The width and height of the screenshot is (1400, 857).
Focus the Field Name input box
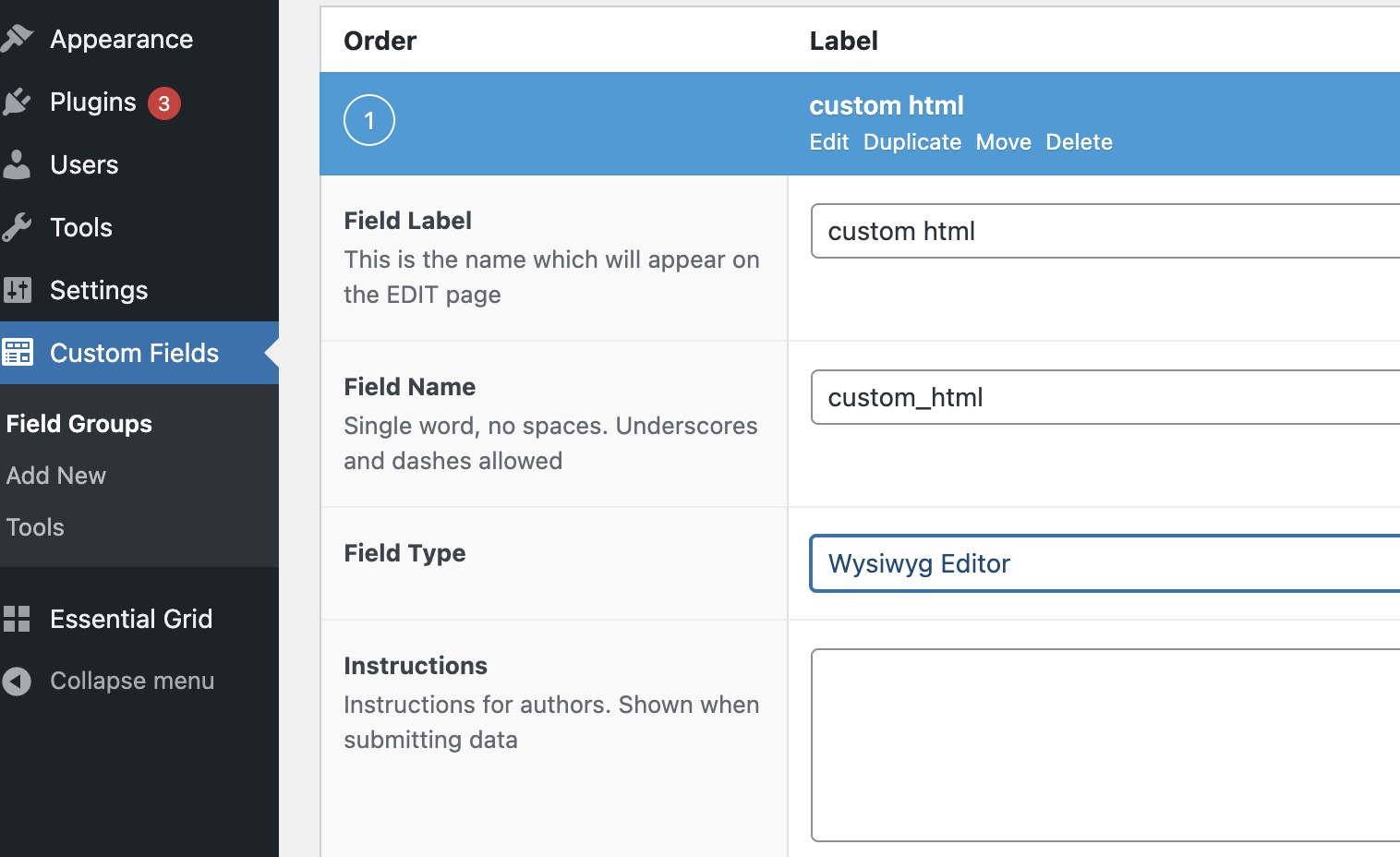coord(1104,397)
